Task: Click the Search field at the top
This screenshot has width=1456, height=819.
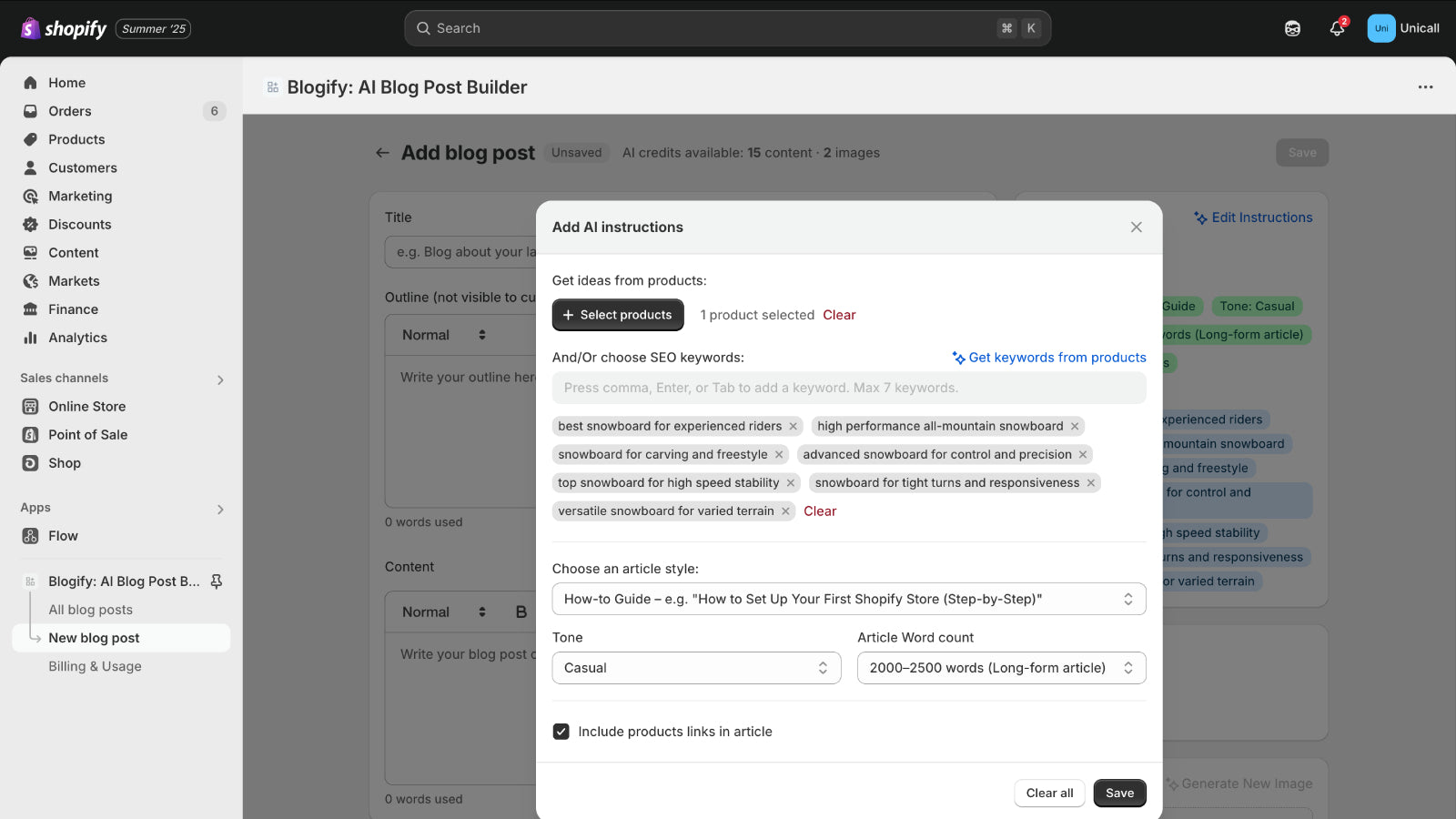Action: point(728,28)
